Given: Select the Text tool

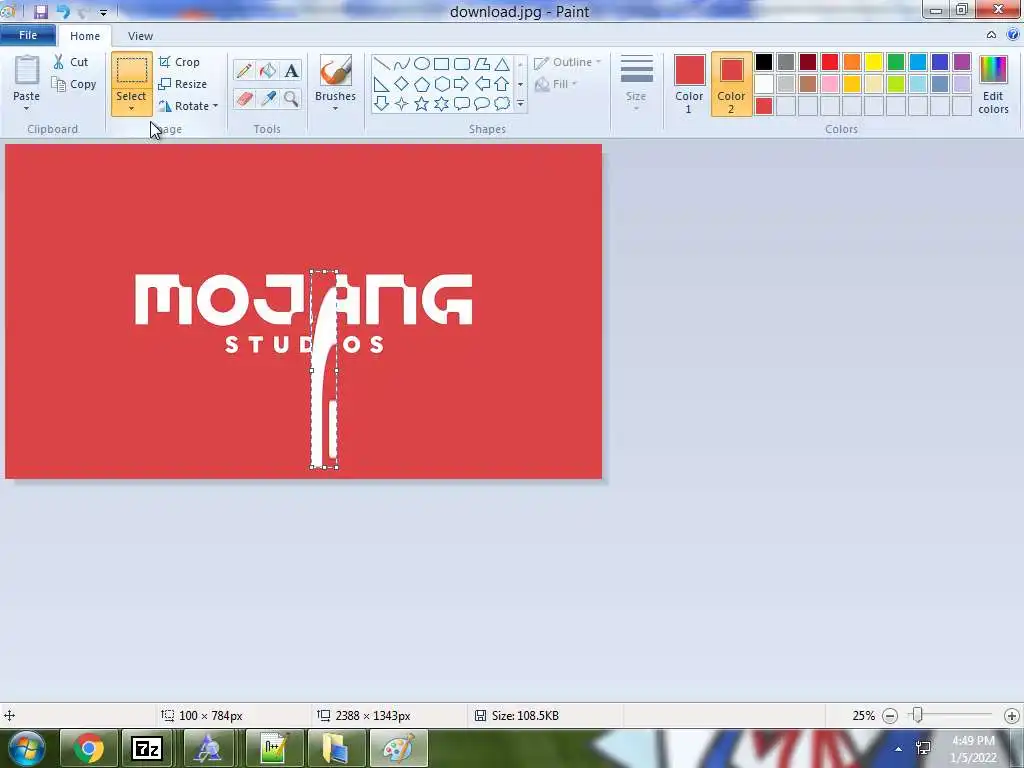Looking at the screenshot, I should click(291, 71).
